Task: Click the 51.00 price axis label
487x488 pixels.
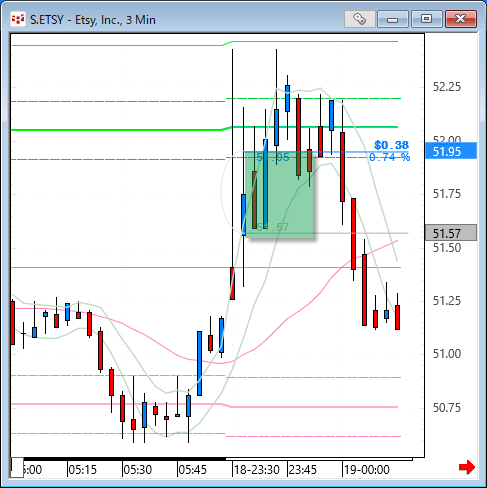Action: click(447, 354)
